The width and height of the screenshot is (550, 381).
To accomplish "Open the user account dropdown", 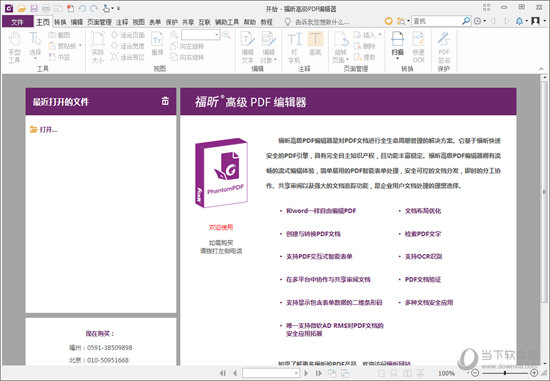I will (x=544, y=21).
